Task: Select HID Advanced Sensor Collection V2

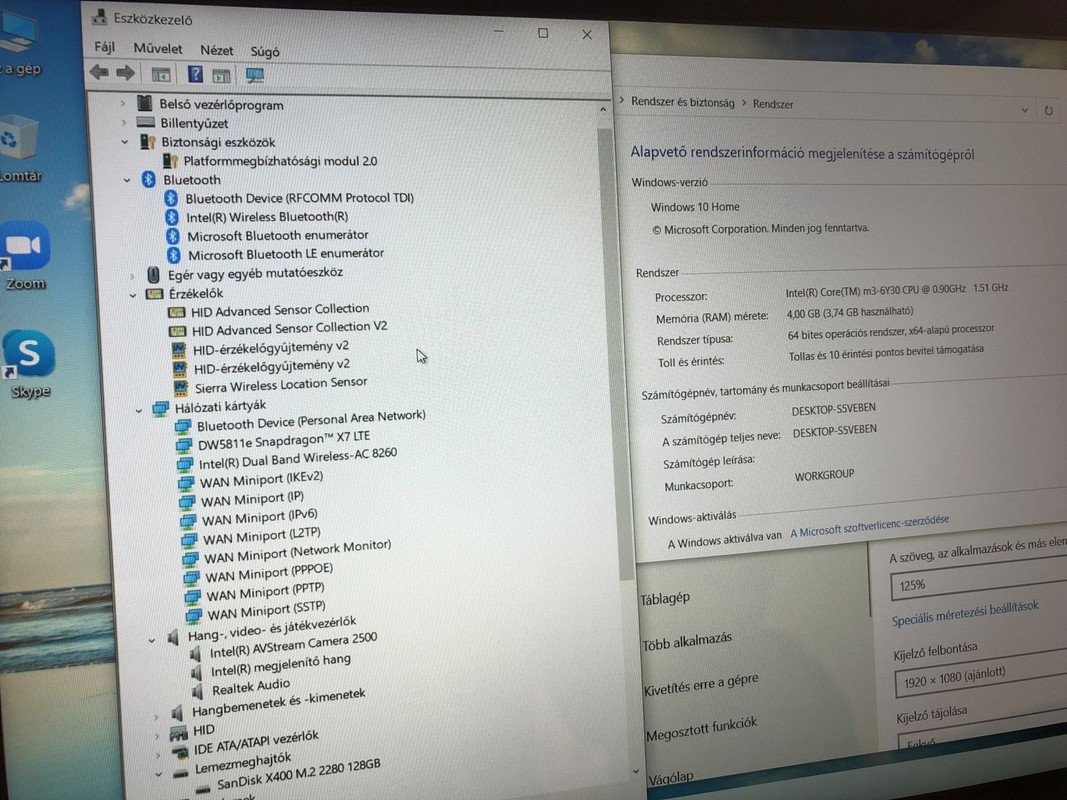Action: 289,328
